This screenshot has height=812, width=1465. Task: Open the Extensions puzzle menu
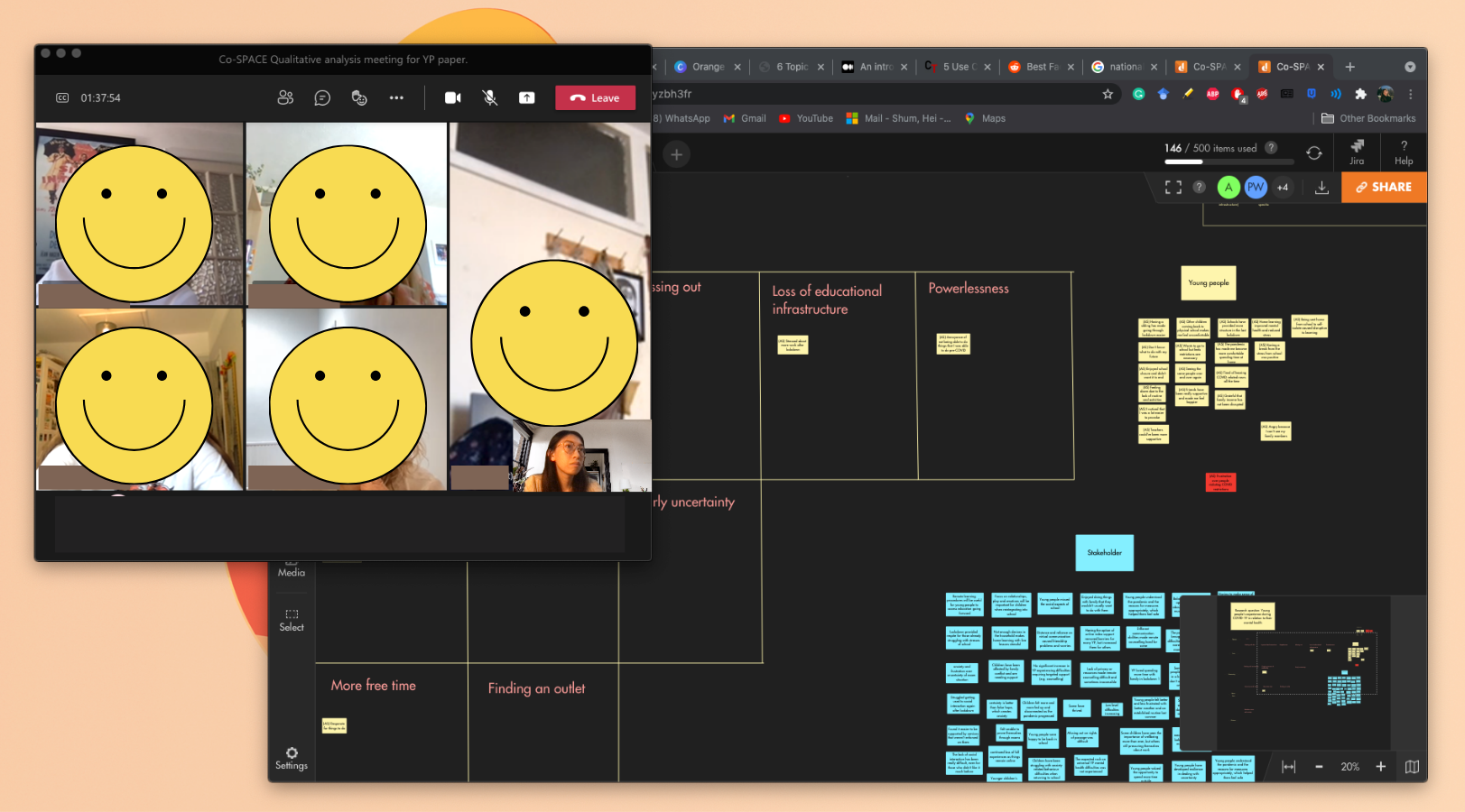(1361, 94)
